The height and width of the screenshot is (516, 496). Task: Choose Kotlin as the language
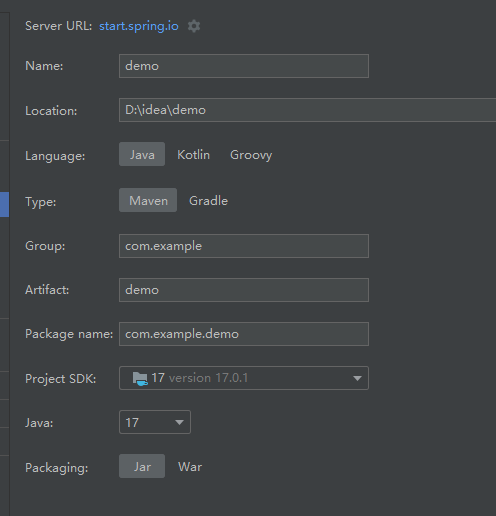193,155
